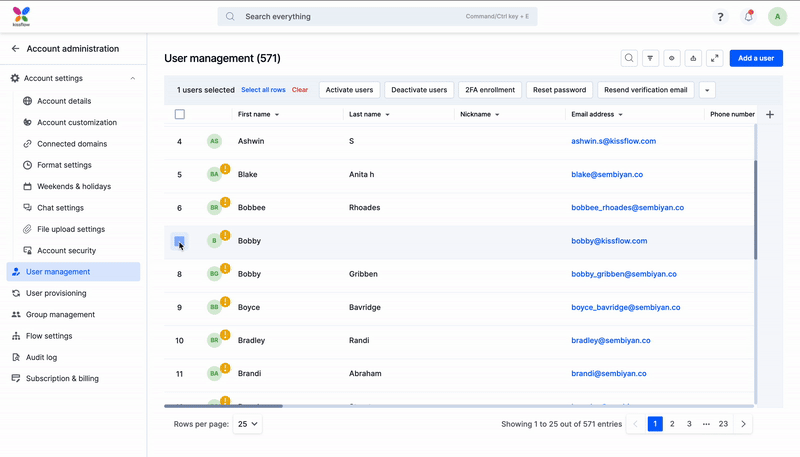The image size is (800, 457).
Task: Click the Add a user button
Action: (x=756, y=58)
